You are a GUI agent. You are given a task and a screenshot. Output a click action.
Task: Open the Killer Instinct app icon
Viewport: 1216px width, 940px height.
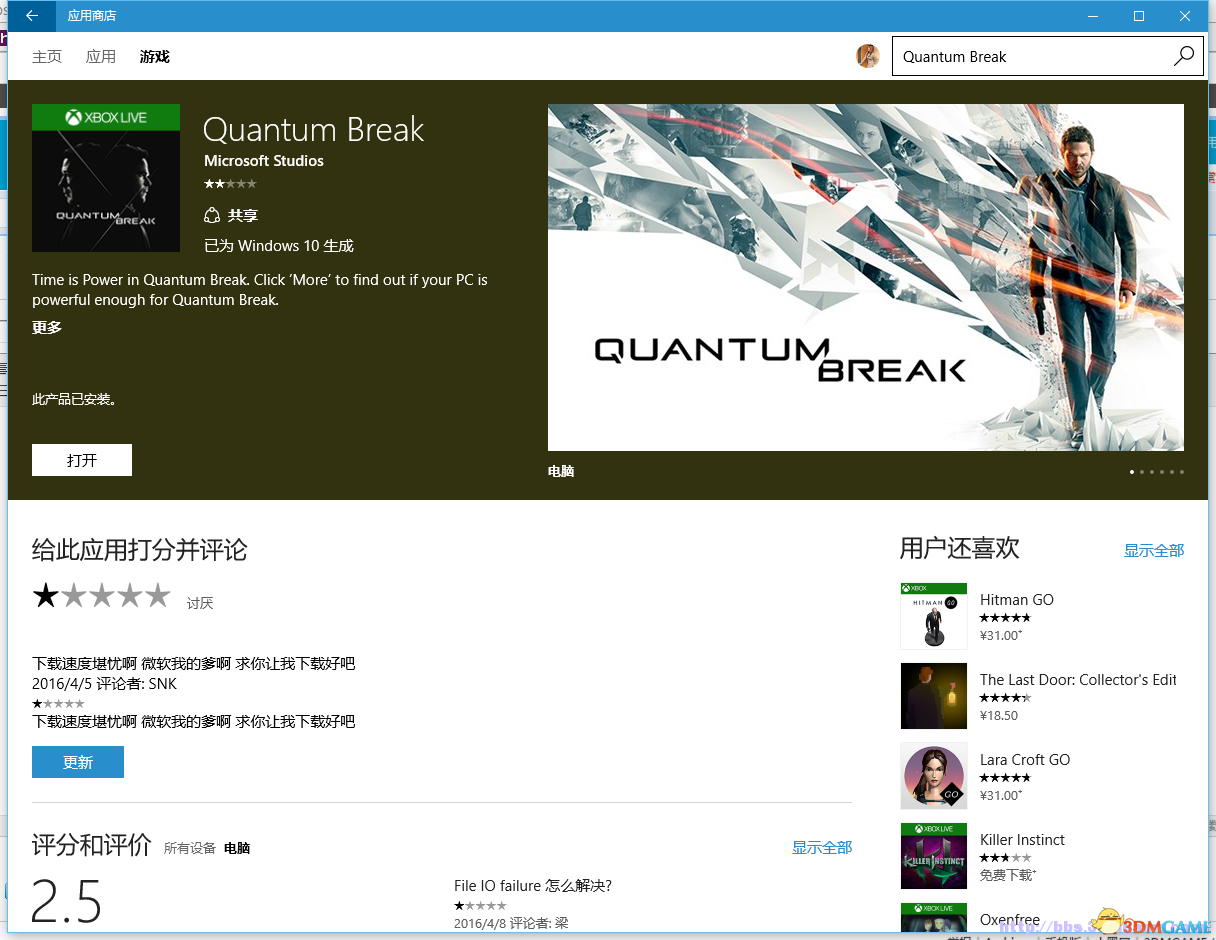pos(934,856)
